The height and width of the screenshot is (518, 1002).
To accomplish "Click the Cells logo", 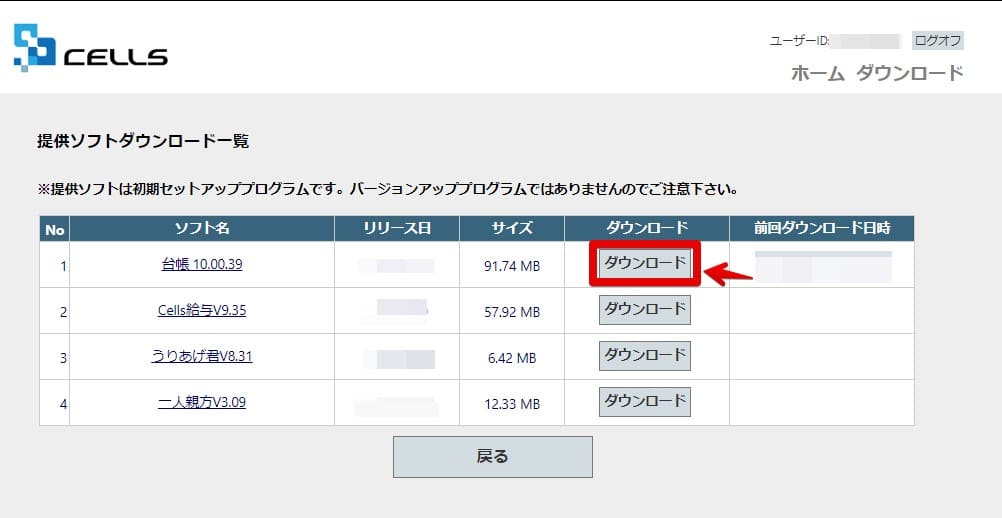I will (x=91, y=47).
